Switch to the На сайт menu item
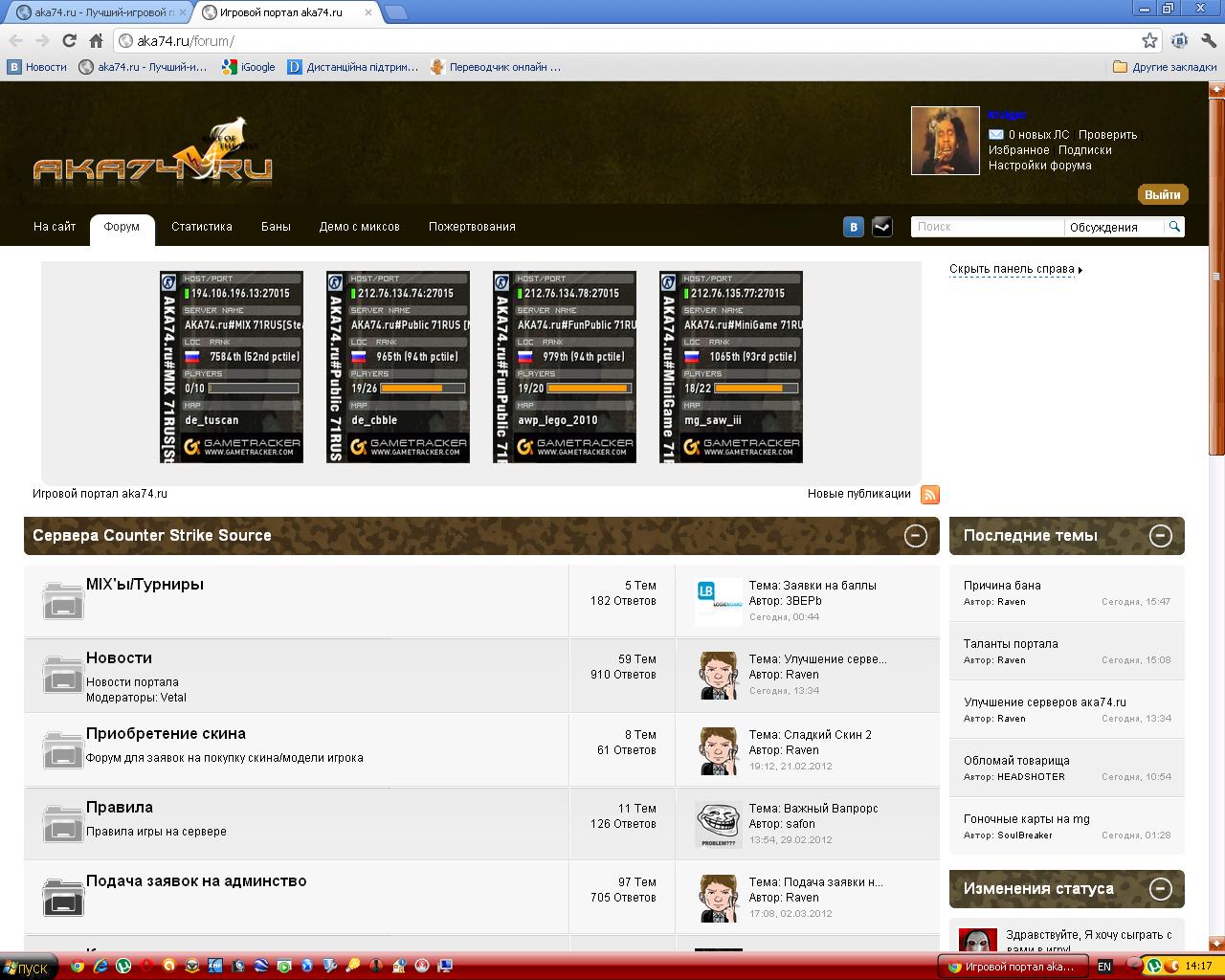Viewport: 1225px width, 980px height. tap(55, 227)
